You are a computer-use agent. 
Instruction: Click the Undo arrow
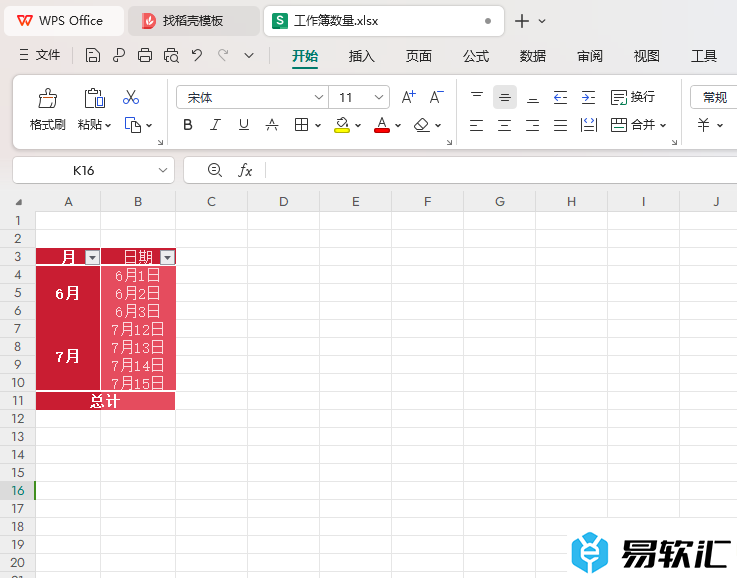(197, 55)
